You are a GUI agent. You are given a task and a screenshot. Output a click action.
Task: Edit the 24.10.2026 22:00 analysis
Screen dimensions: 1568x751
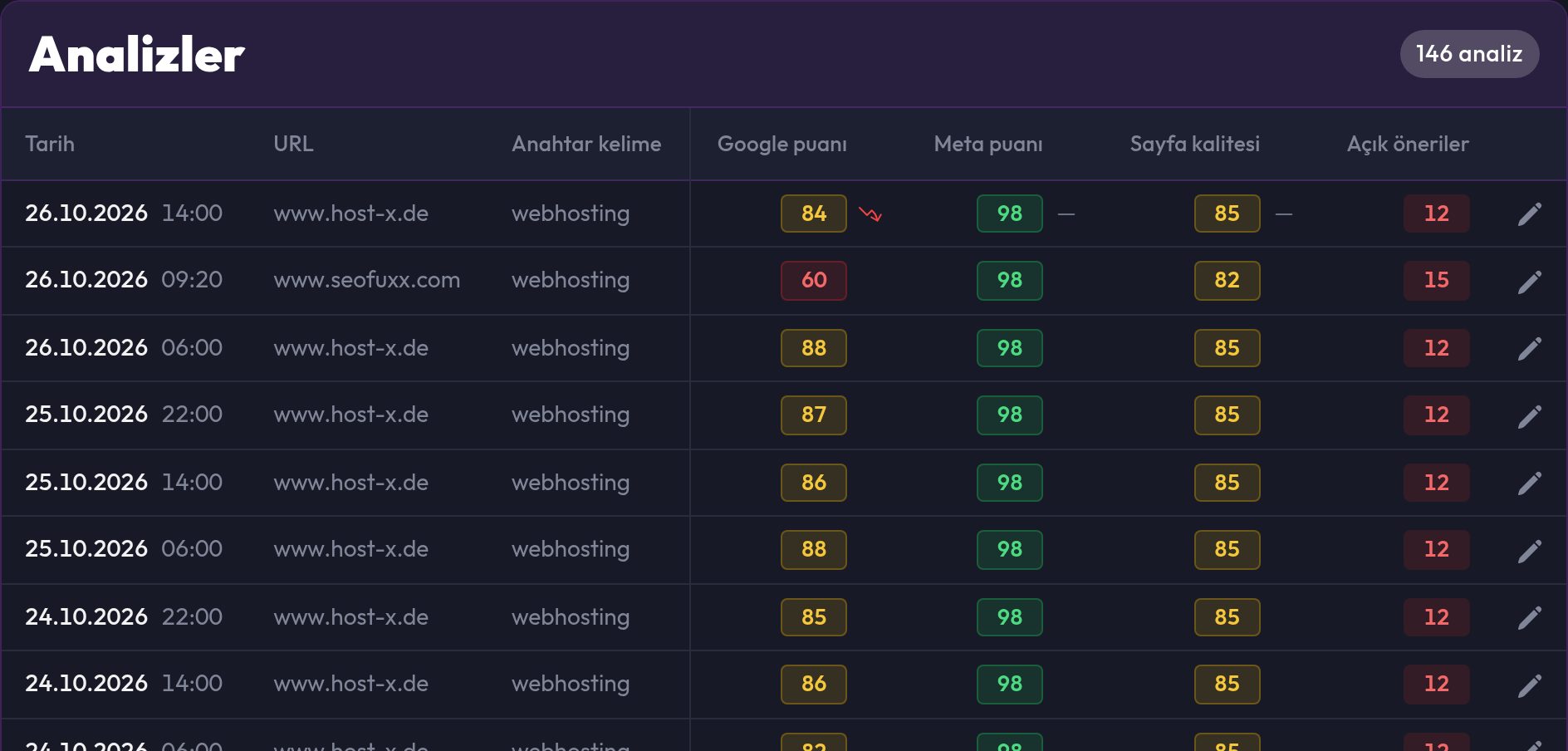(x=1529, y=617)
